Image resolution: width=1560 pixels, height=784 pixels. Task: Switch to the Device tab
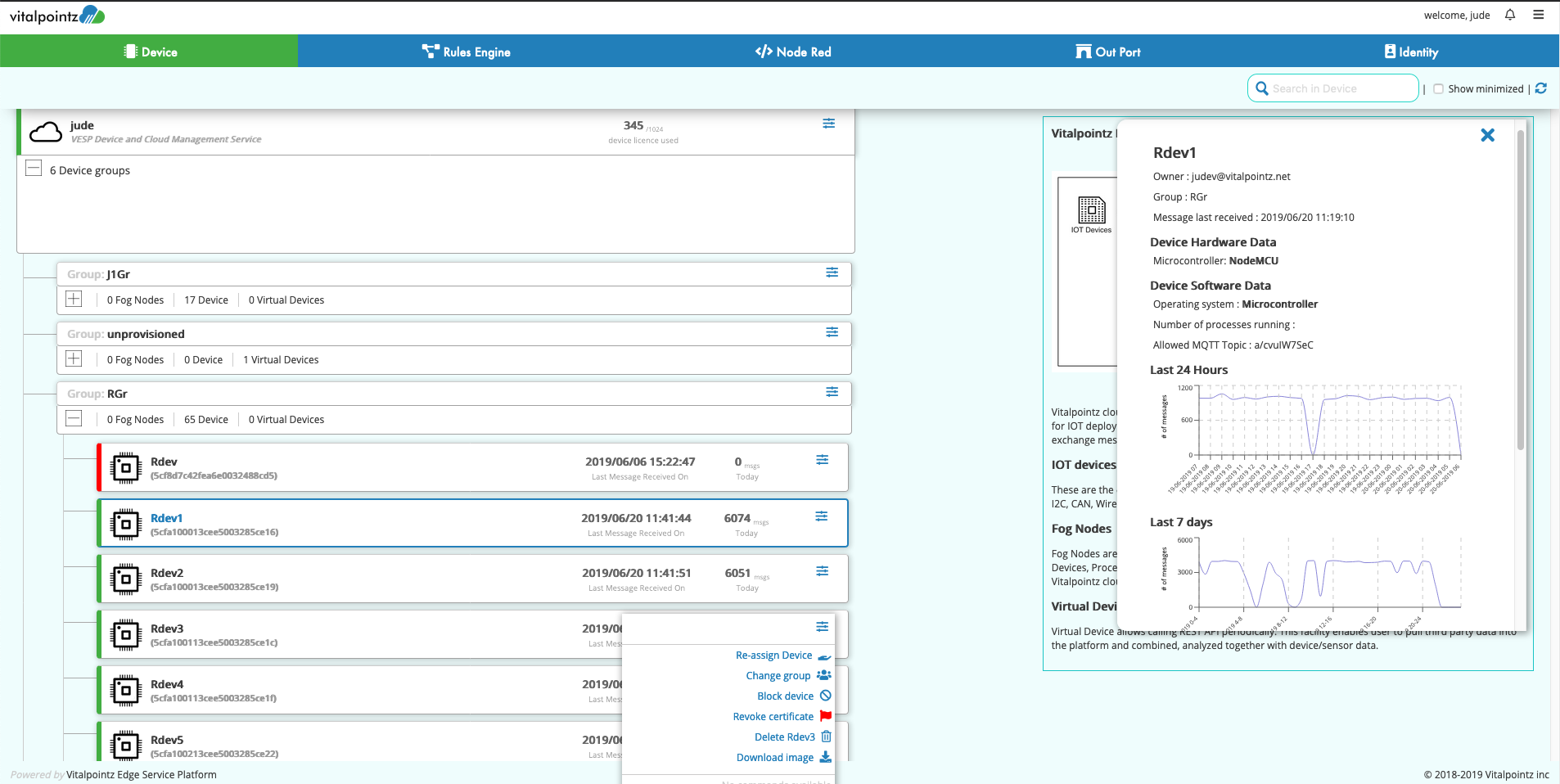pos(149,51)
